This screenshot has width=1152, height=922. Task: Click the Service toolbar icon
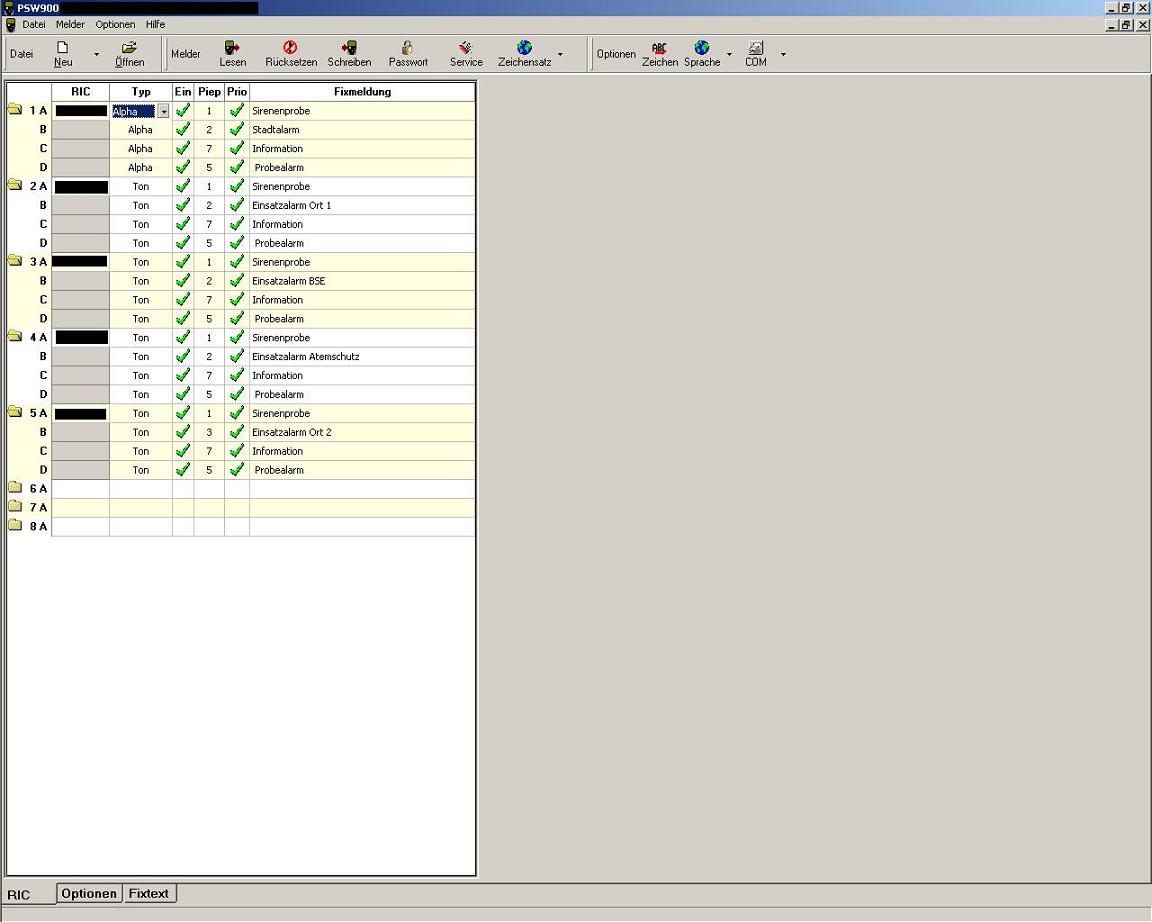tap(466, 48)
